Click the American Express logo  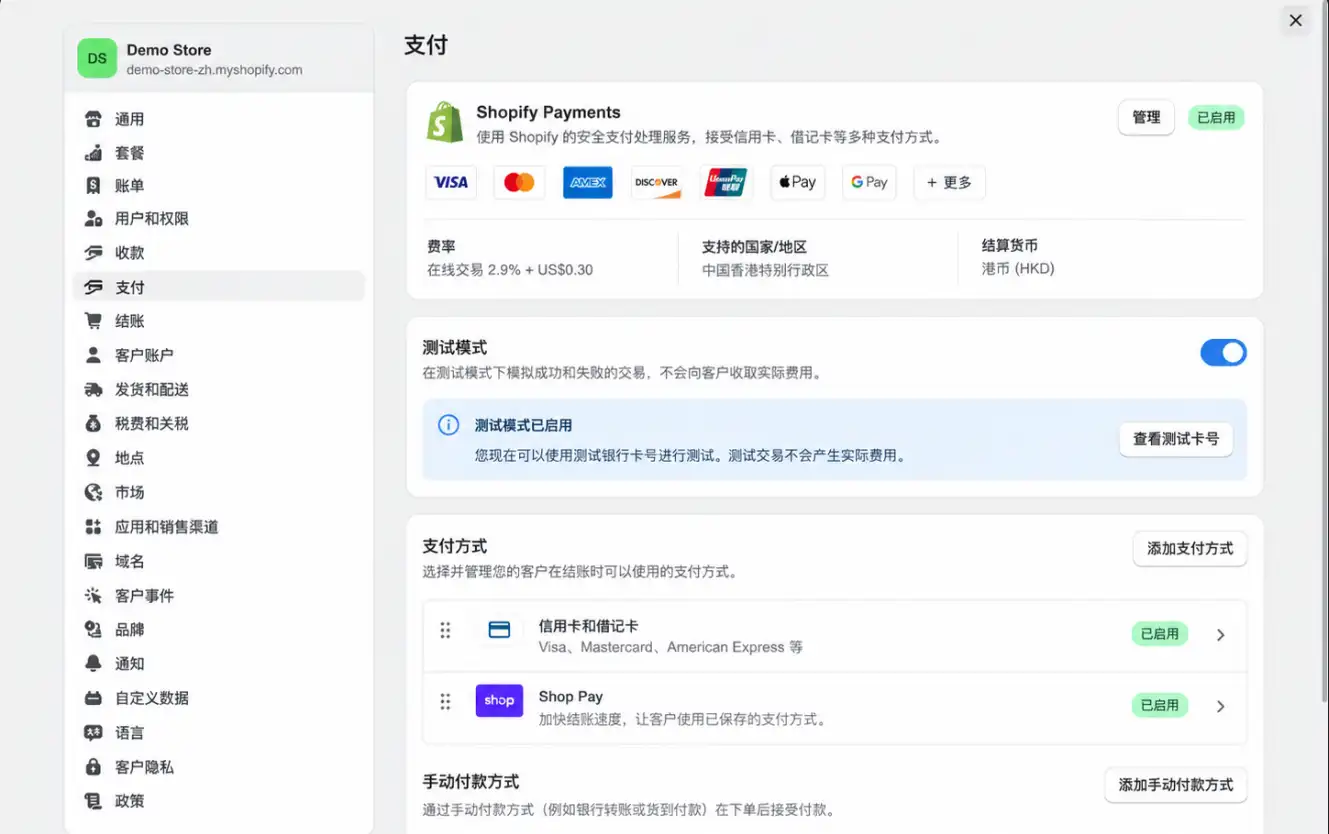pyautogui.click(x=588, y=182)
